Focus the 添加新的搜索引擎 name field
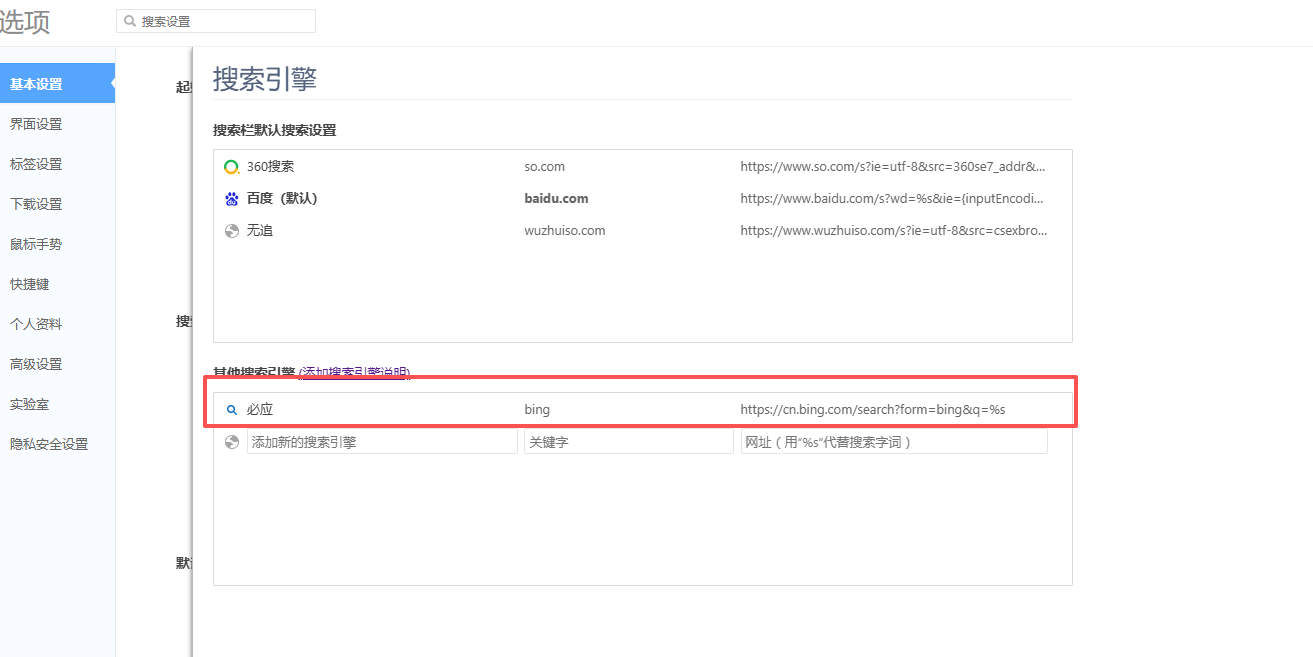 pyautogui.click(x=382, y=442)
